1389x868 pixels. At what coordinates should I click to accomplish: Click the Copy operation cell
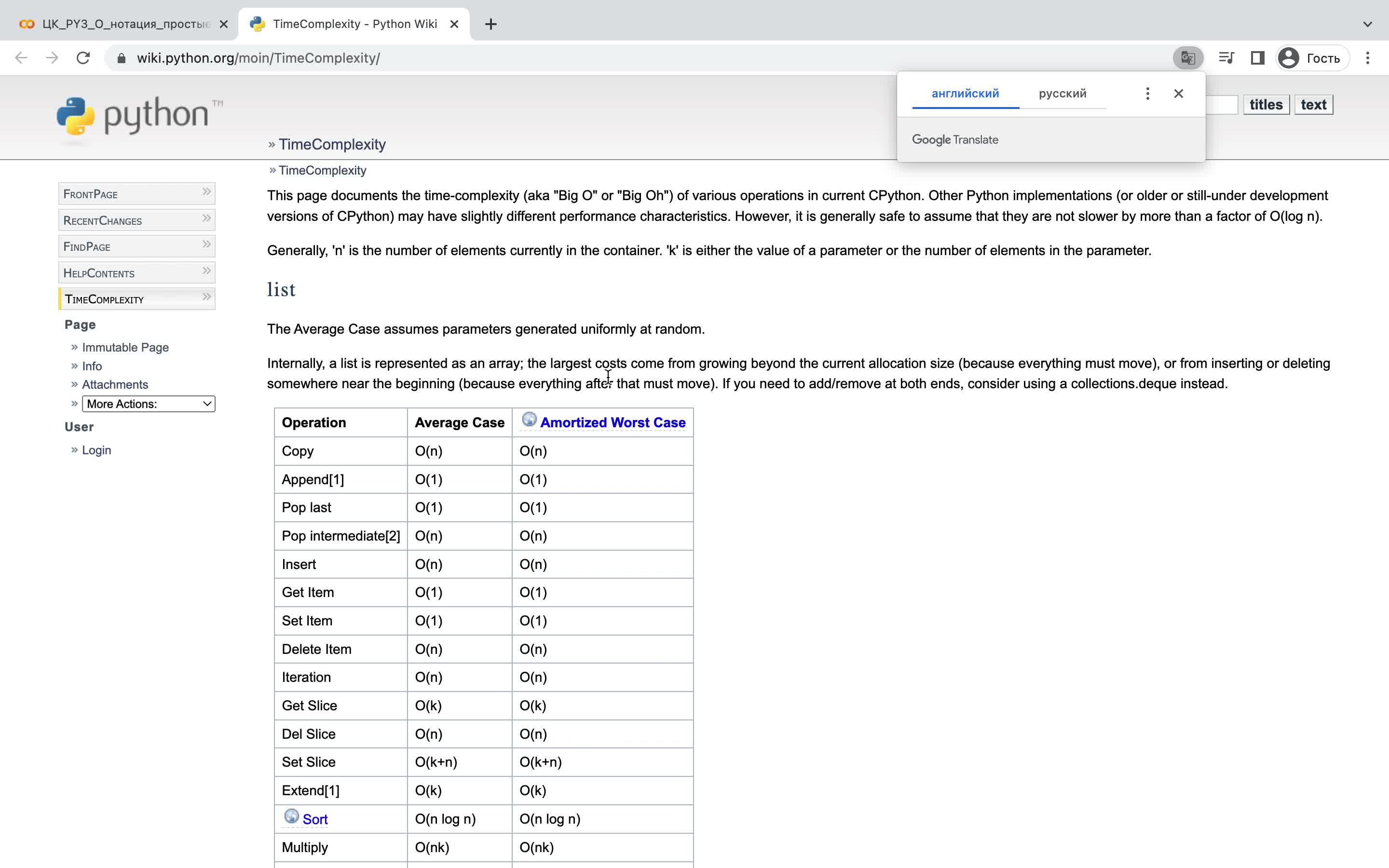point(341,451)
